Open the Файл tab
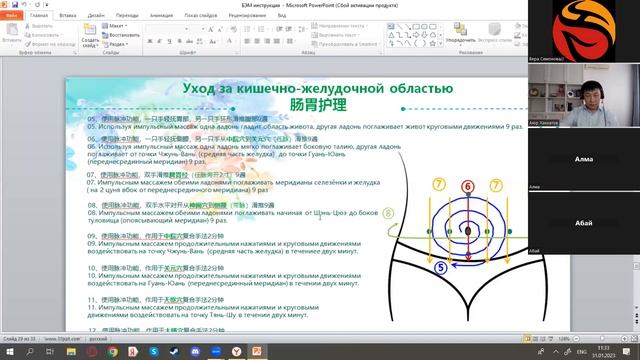 pos(11,15)
